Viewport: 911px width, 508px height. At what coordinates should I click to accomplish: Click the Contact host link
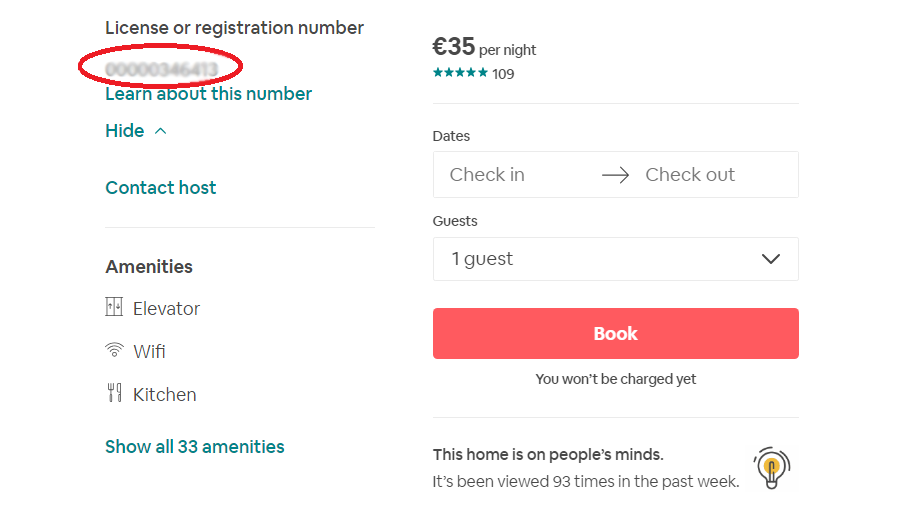click(x=160, y=188)
